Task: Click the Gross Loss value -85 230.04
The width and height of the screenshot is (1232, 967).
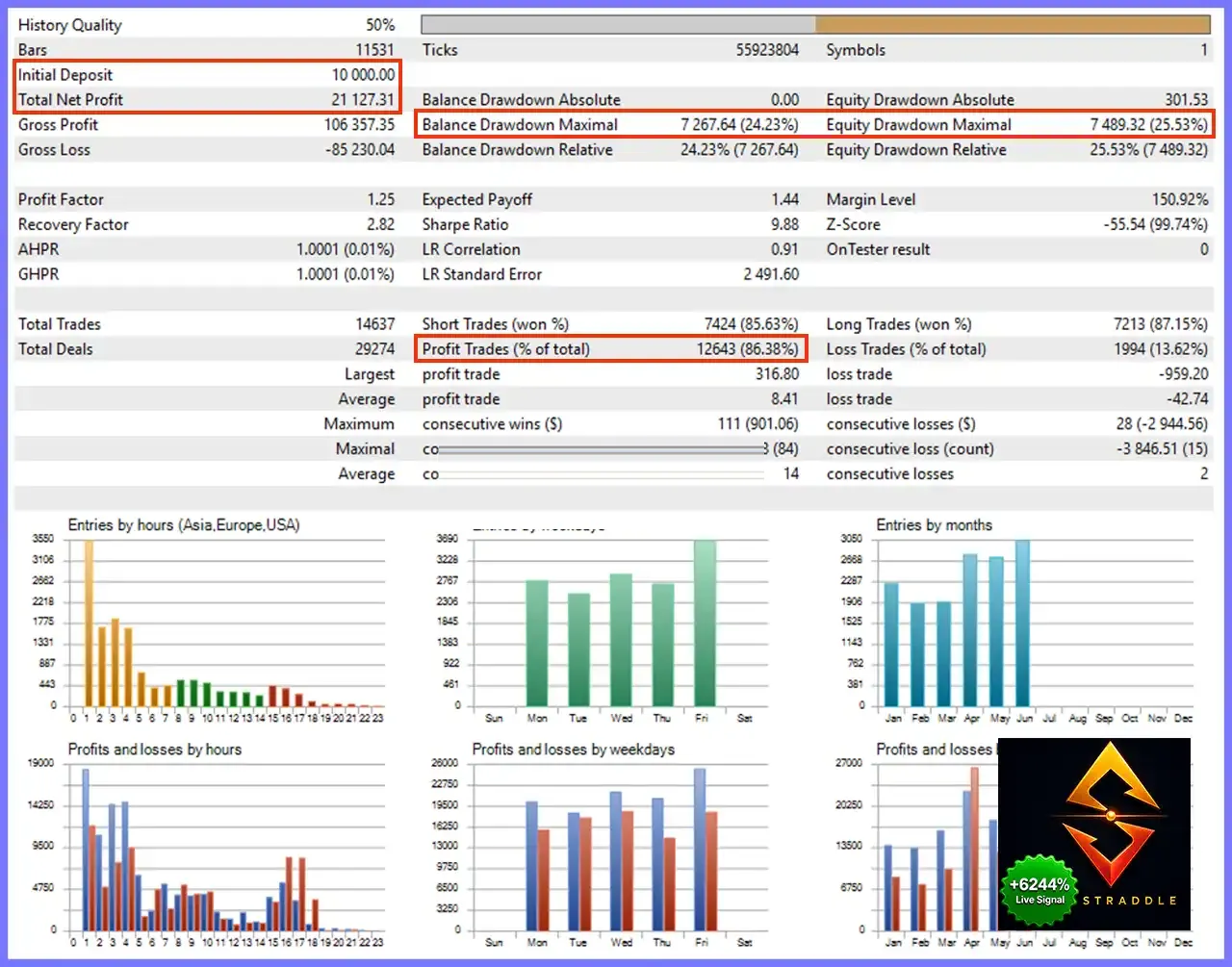Action: [x=359, y=150]
